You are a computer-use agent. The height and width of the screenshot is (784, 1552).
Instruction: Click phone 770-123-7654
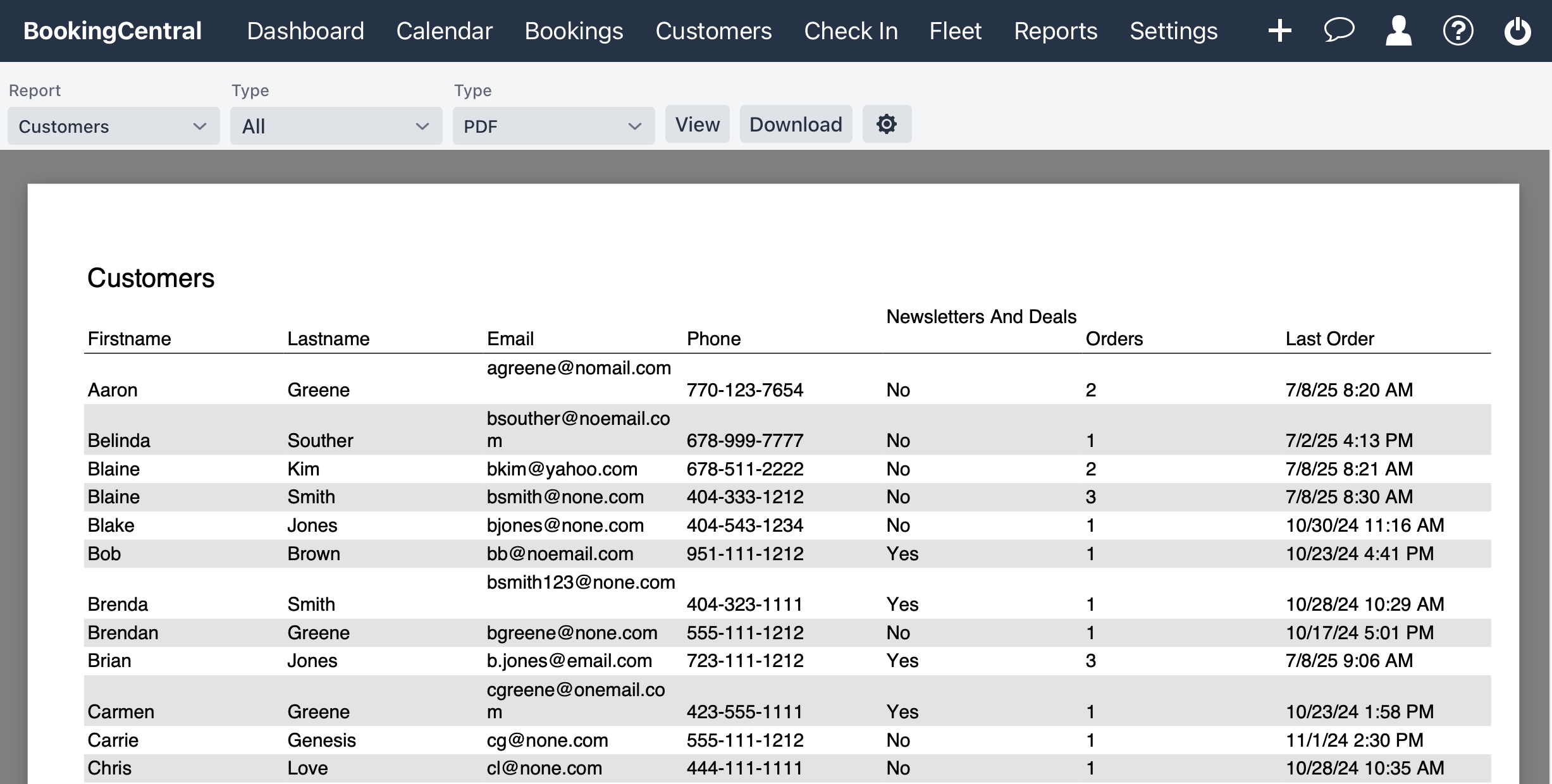[x=745, y=390]
